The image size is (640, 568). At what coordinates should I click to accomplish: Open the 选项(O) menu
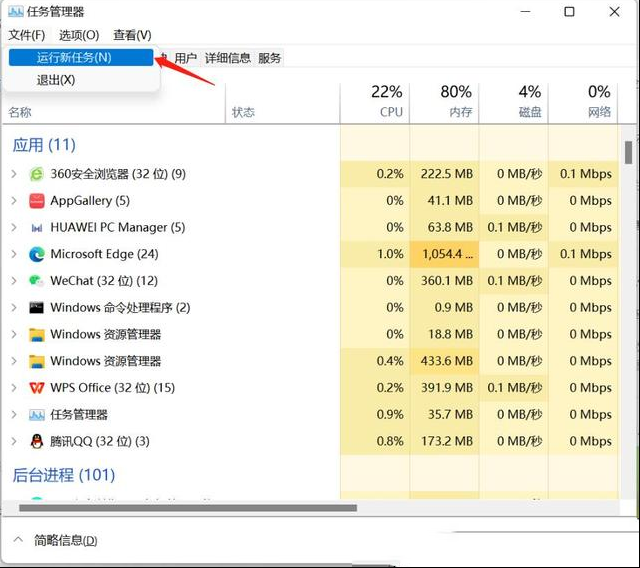coord(79,35)
